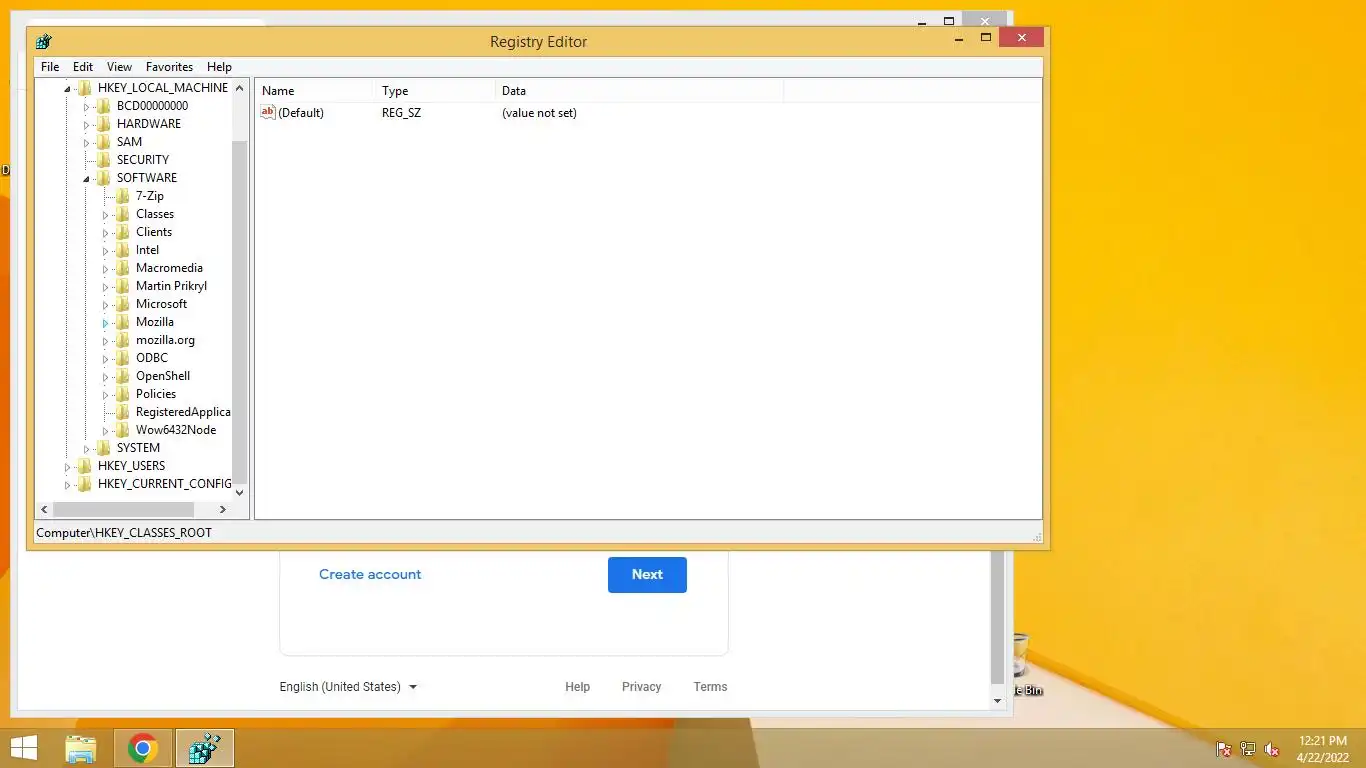The height and width of the screenshot is (768, 1366).
Task: Select the HKEY_USERS key label
Action: [131, 466]
